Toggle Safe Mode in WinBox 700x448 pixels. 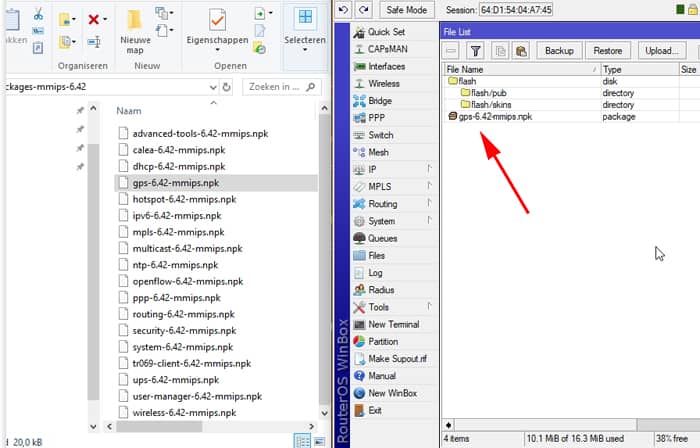[x=406, y=9]
